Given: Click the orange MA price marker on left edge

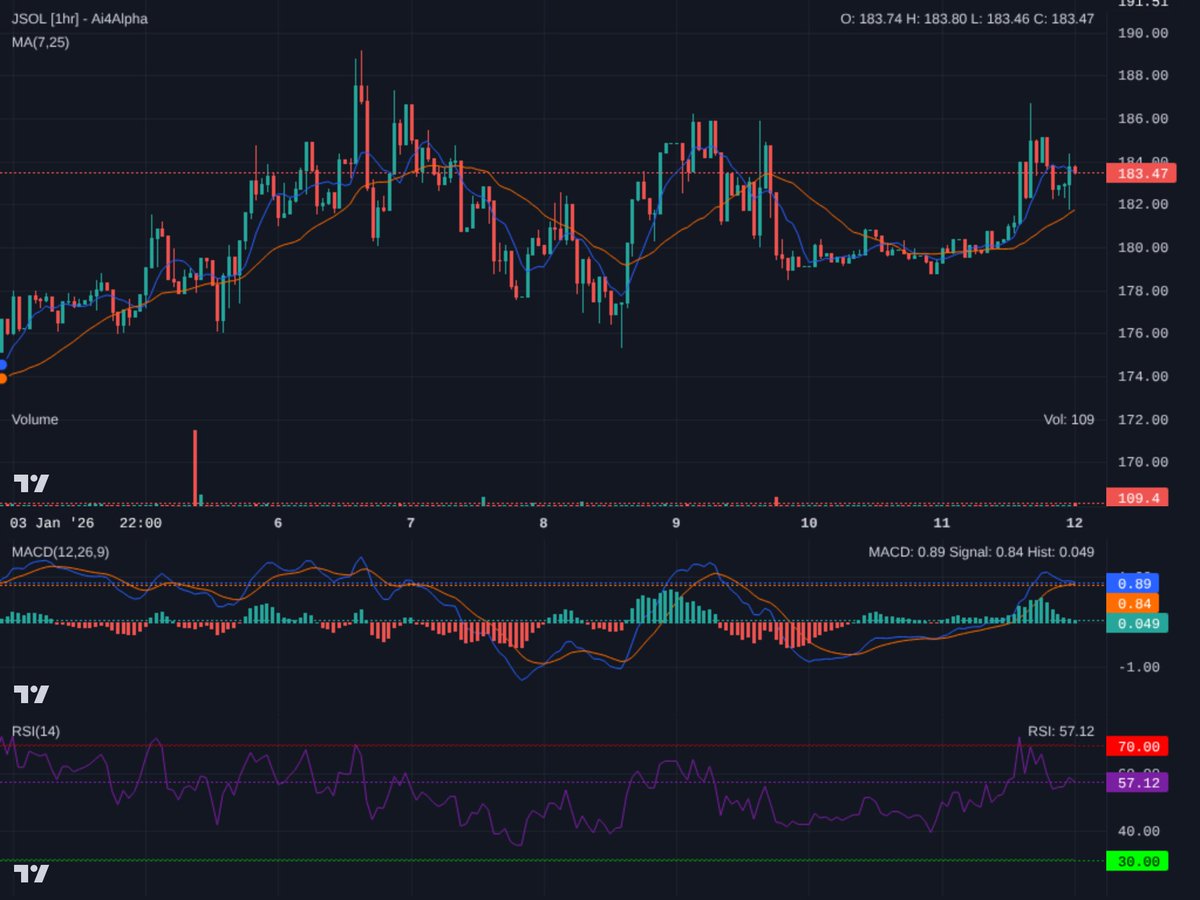Looking at the screenshot, I should tap(2, 379).
